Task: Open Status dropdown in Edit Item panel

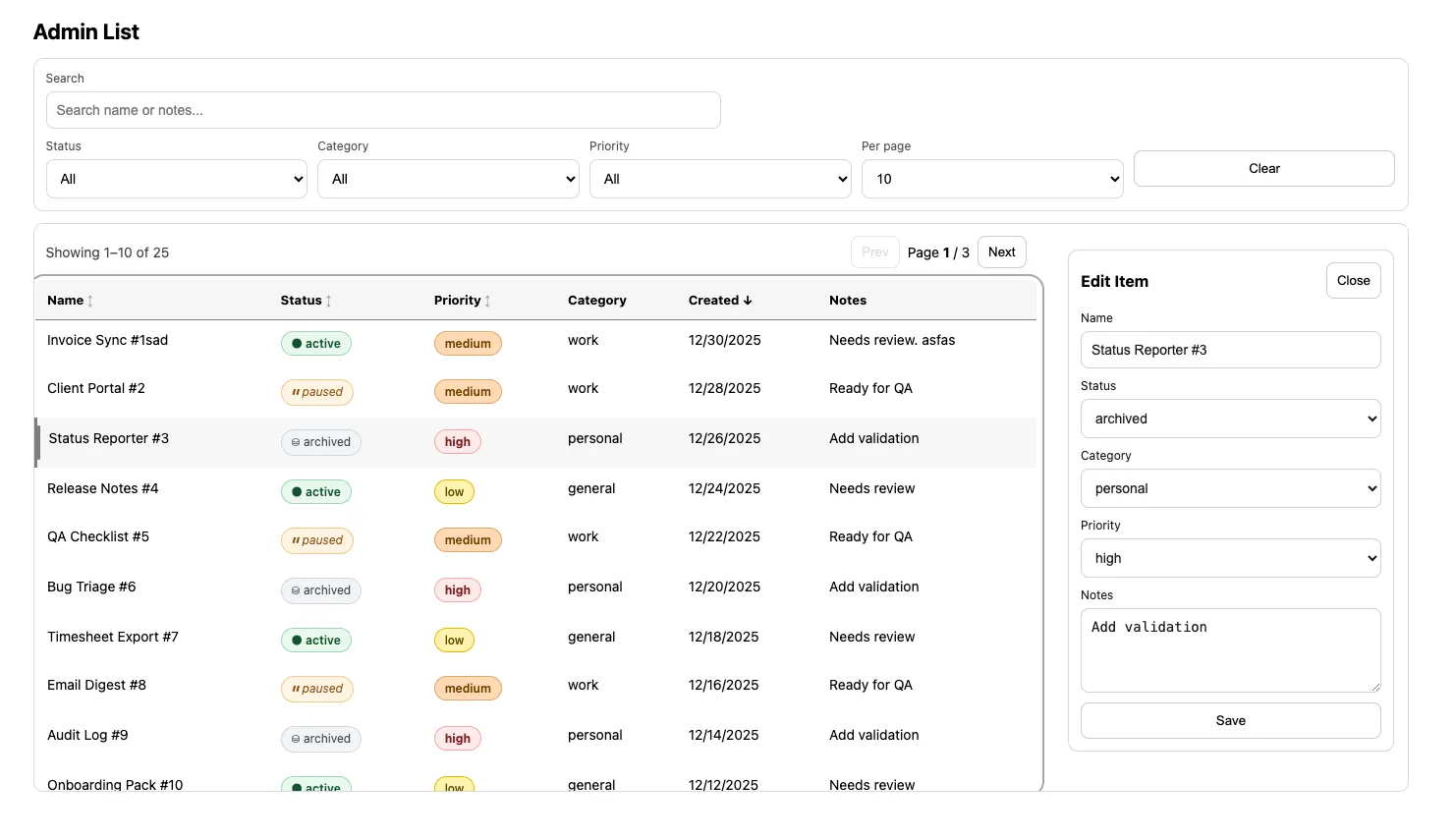Action: (1231, 419)
